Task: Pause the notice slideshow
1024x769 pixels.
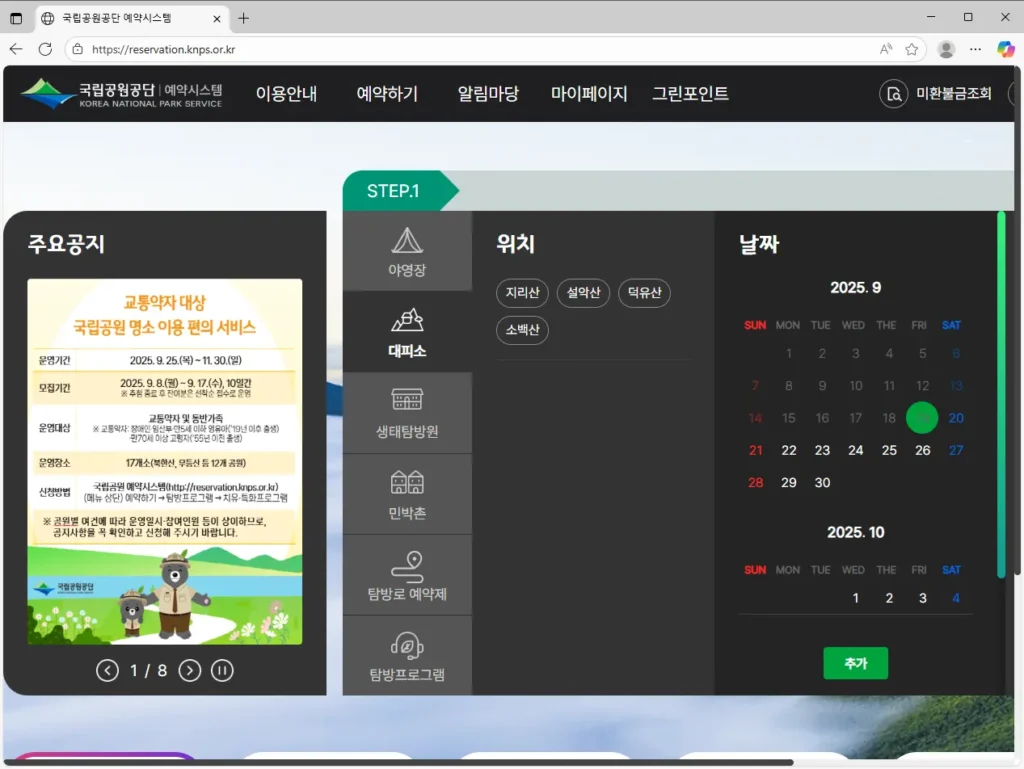Action: coord(222,670)
